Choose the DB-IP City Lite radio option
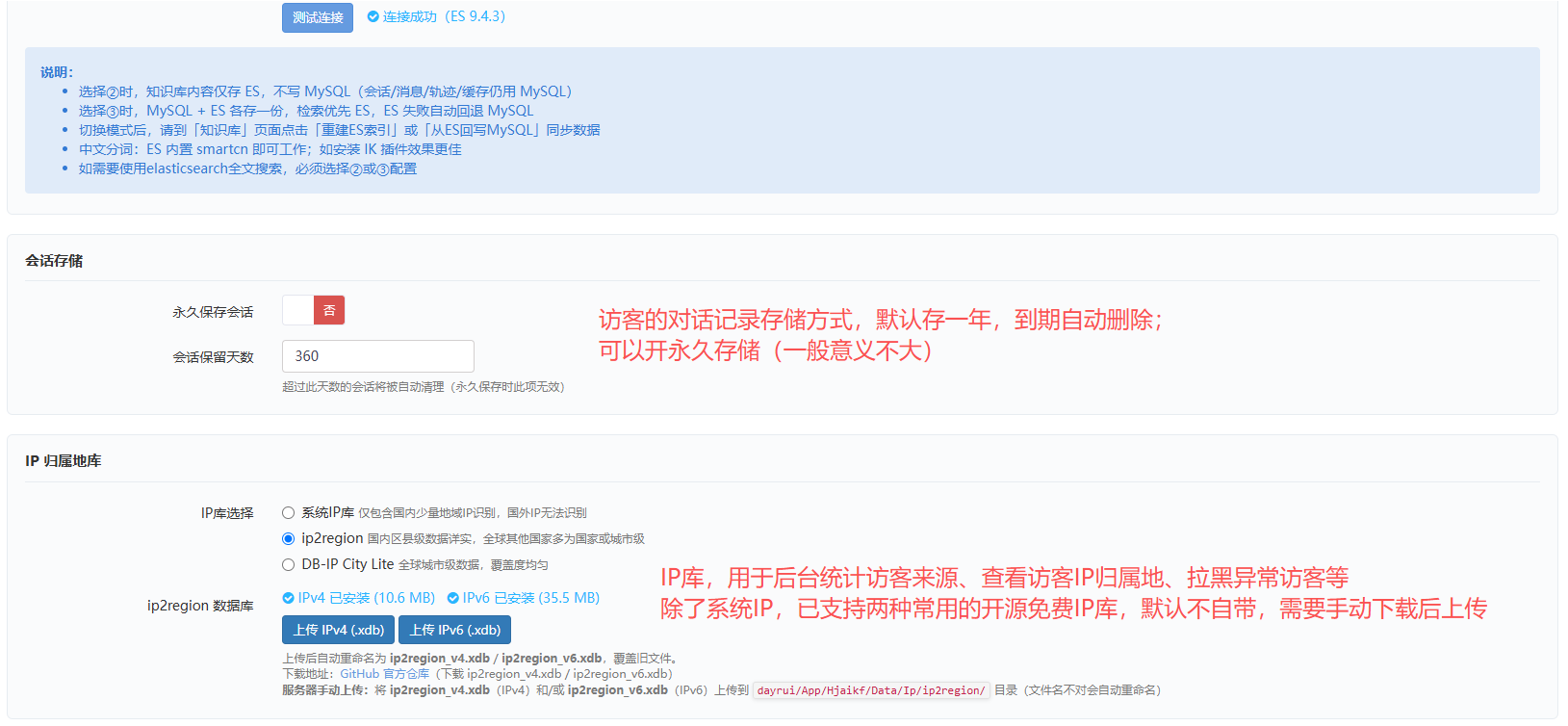The width and height of the screenshot is (1568, 726). click(x=288, y=565)
